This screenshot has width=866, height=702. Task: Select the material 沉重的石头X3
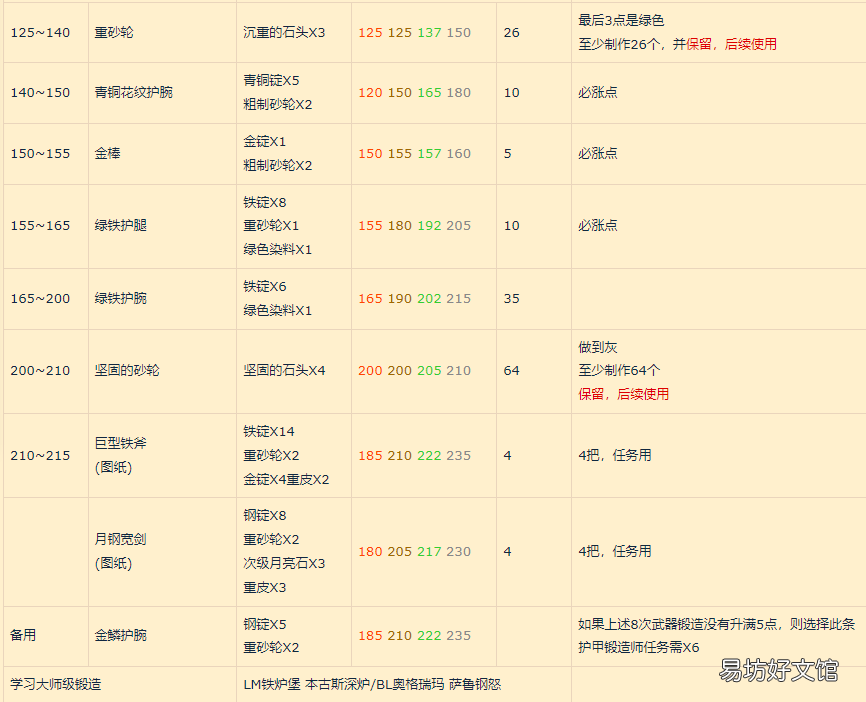284,33
